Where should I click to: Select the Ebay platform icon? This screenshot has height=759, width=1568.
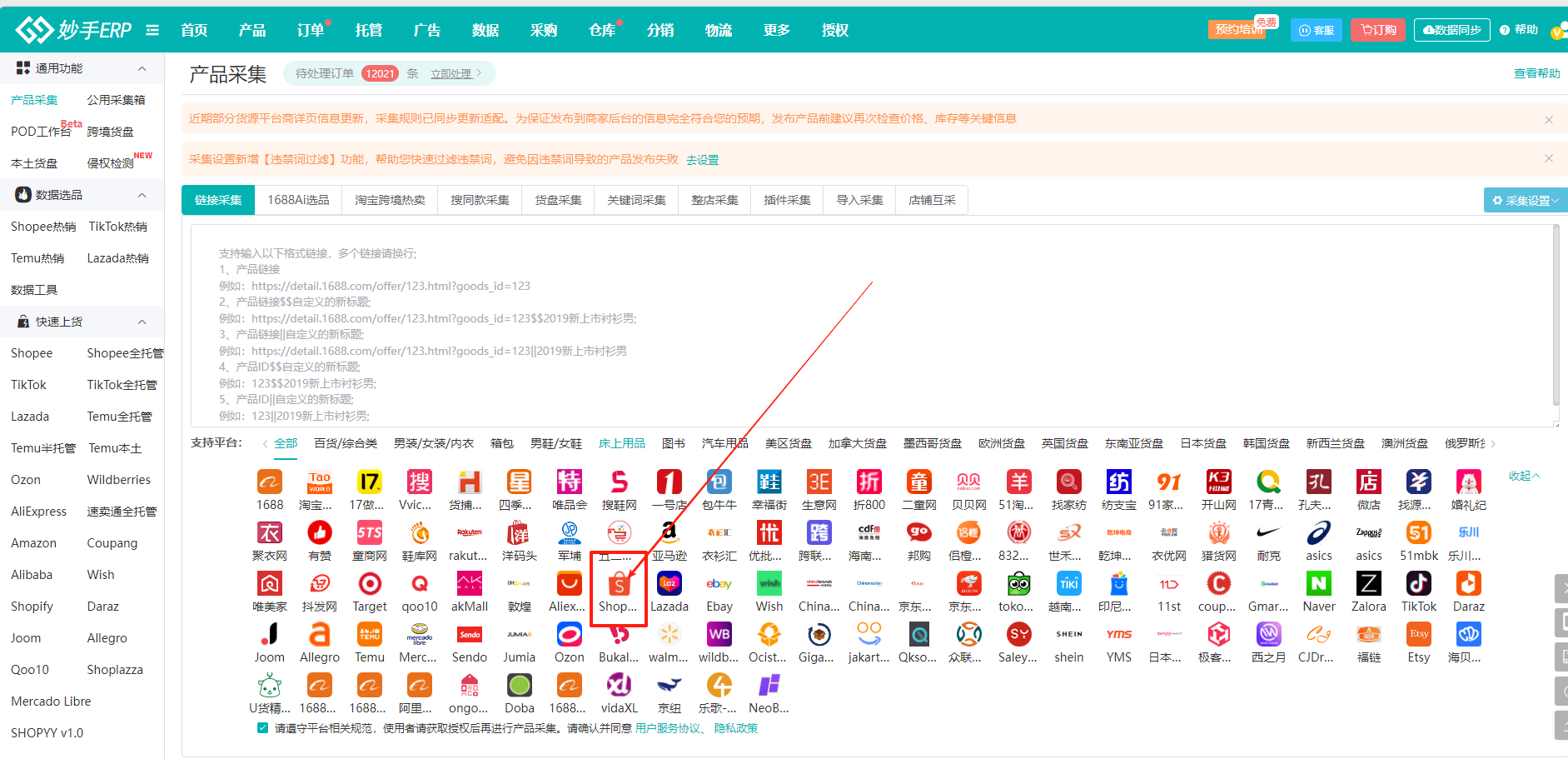pos(719,585)
